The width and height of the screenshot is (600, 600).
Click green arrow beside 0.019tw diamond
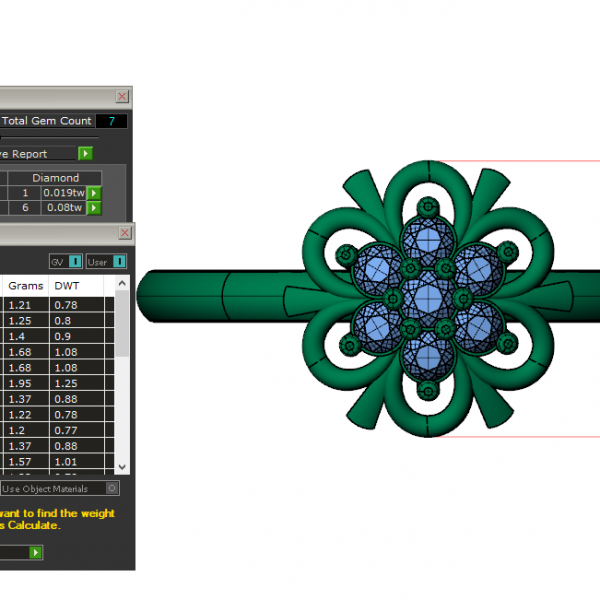94,193
